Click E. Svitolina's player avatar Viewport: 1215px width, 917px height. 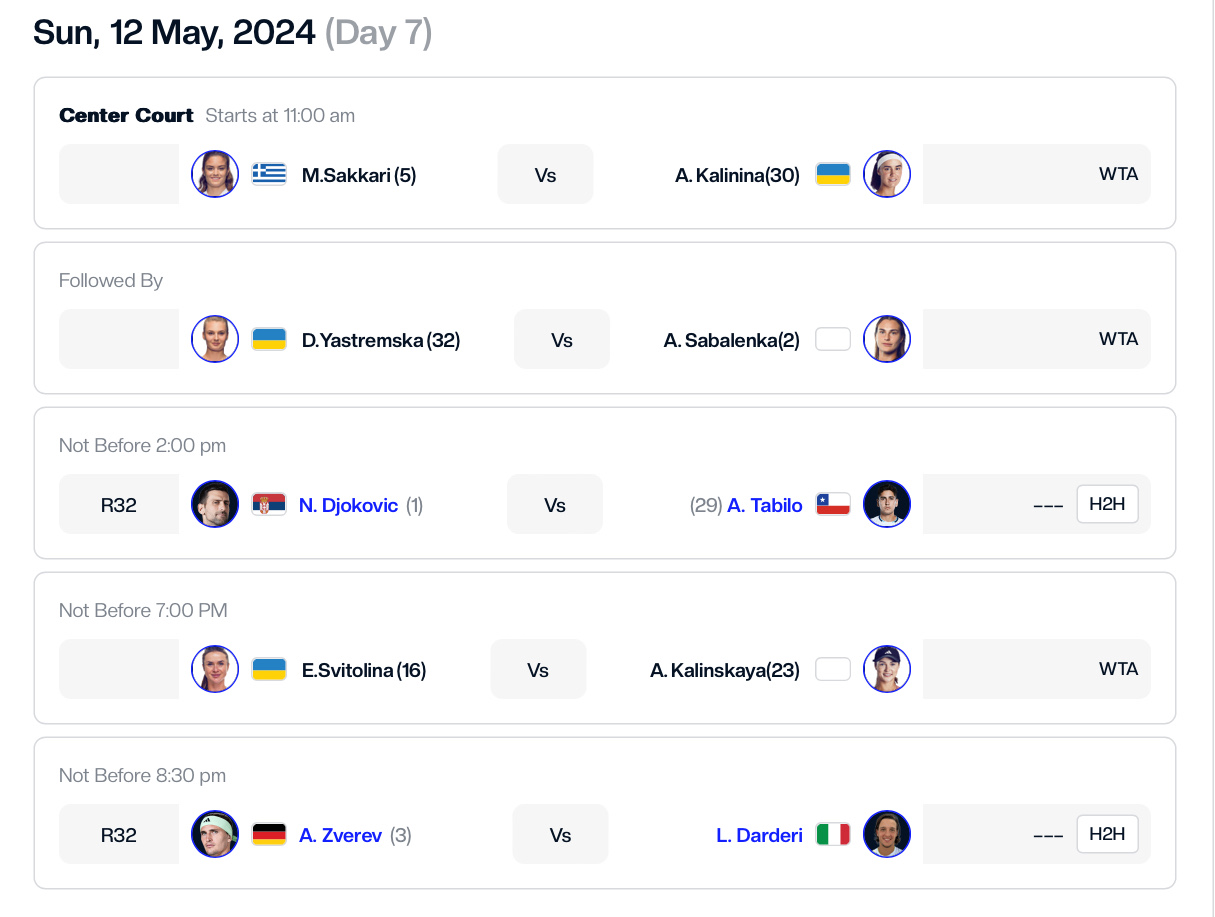point(215,669)
